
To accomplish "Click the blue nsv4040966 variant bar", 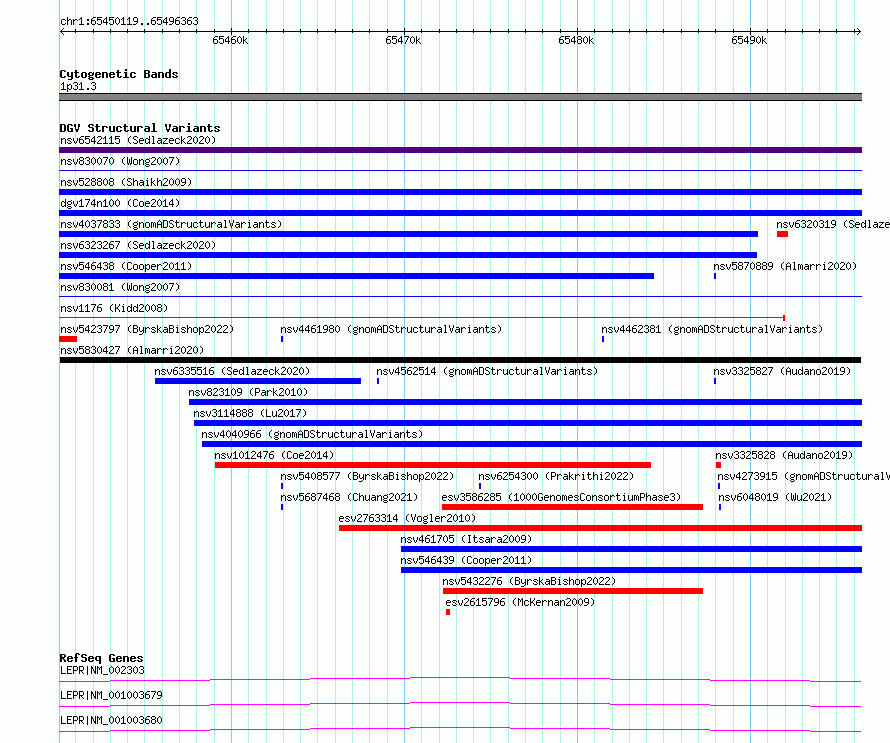I will pyautogui.click(x=532, y=444).
